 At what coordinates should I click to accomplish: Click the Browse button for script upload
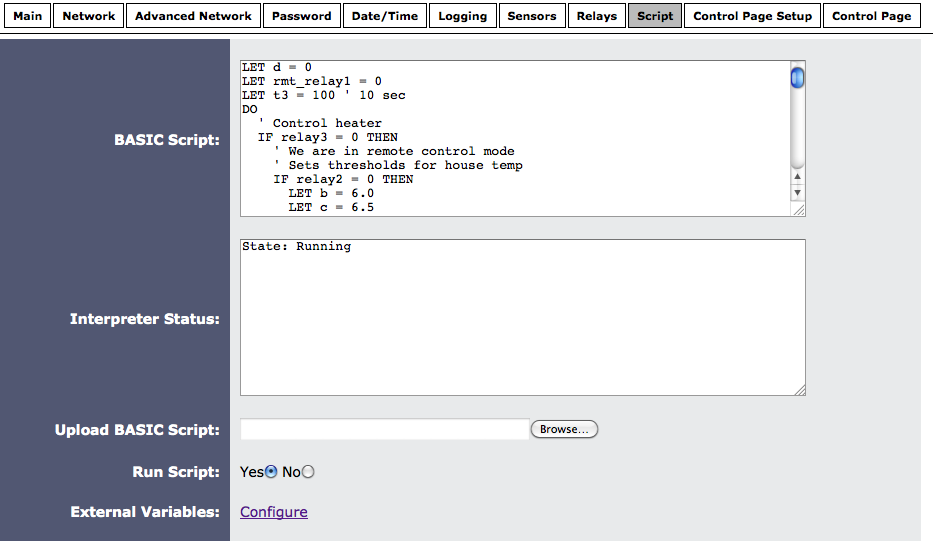tap(564, 429)
